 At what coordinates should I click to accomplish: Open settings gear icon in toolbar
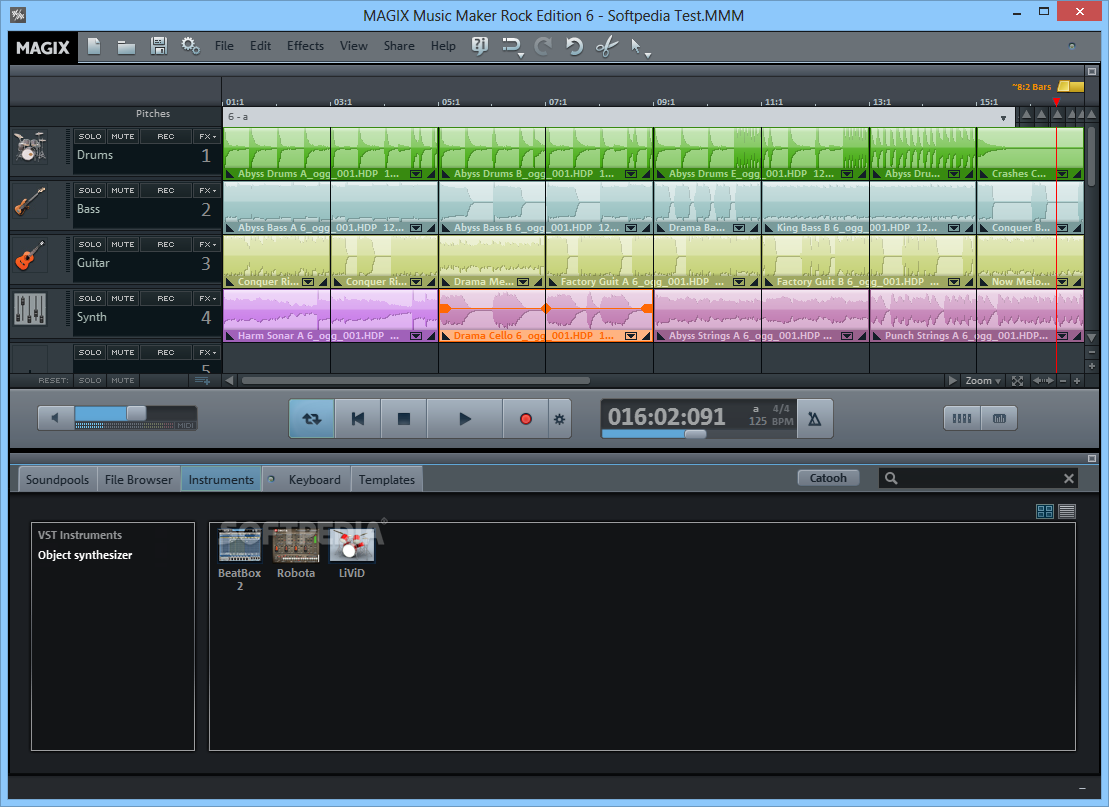[x=190, y=46]
